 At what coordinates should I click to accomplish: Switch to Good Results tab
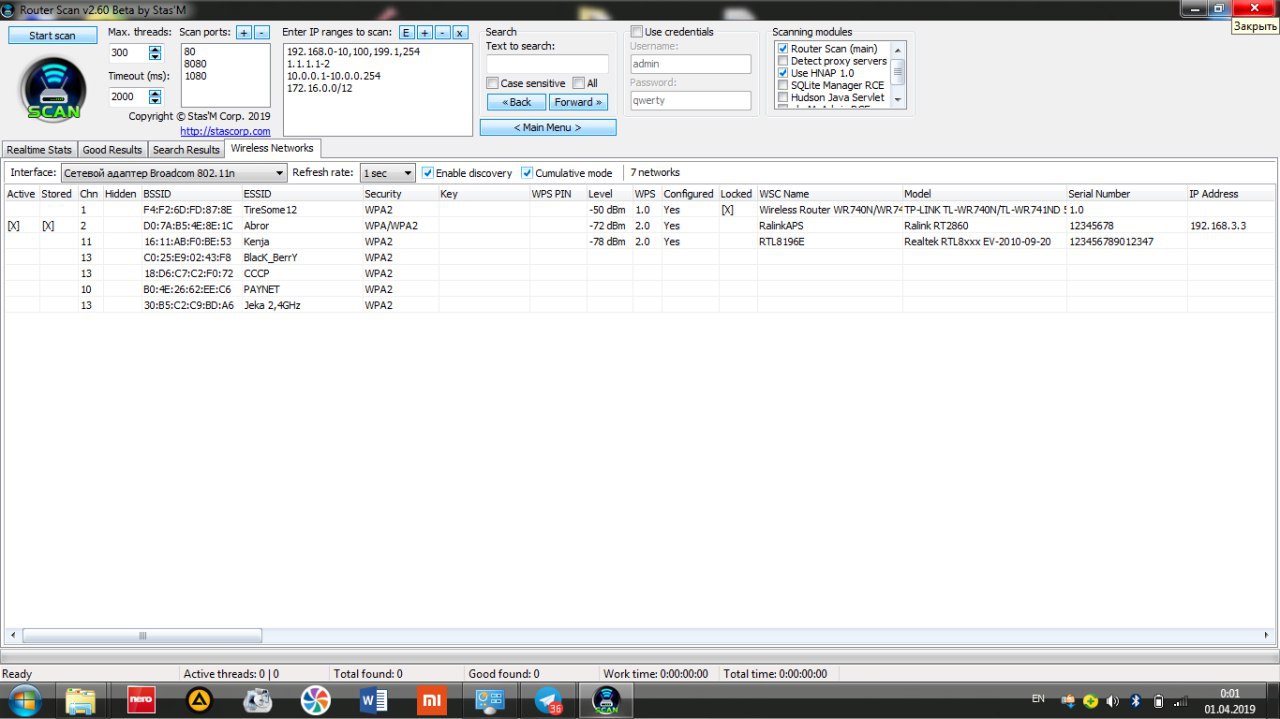pyautogui.click(x=112, y=150)
